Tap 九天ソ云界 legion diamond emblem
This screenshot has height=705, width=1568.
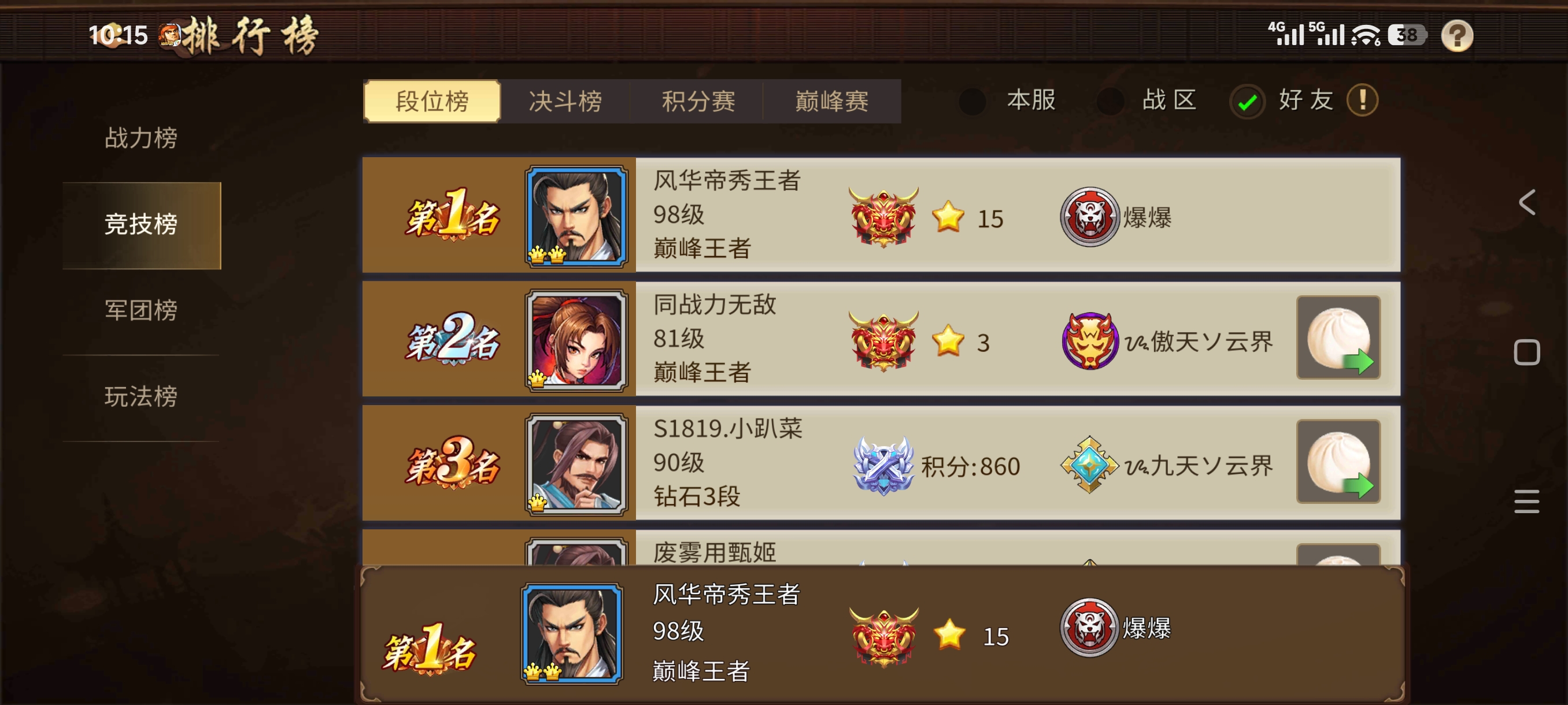pyautogui.click(x=1089, y=465)
